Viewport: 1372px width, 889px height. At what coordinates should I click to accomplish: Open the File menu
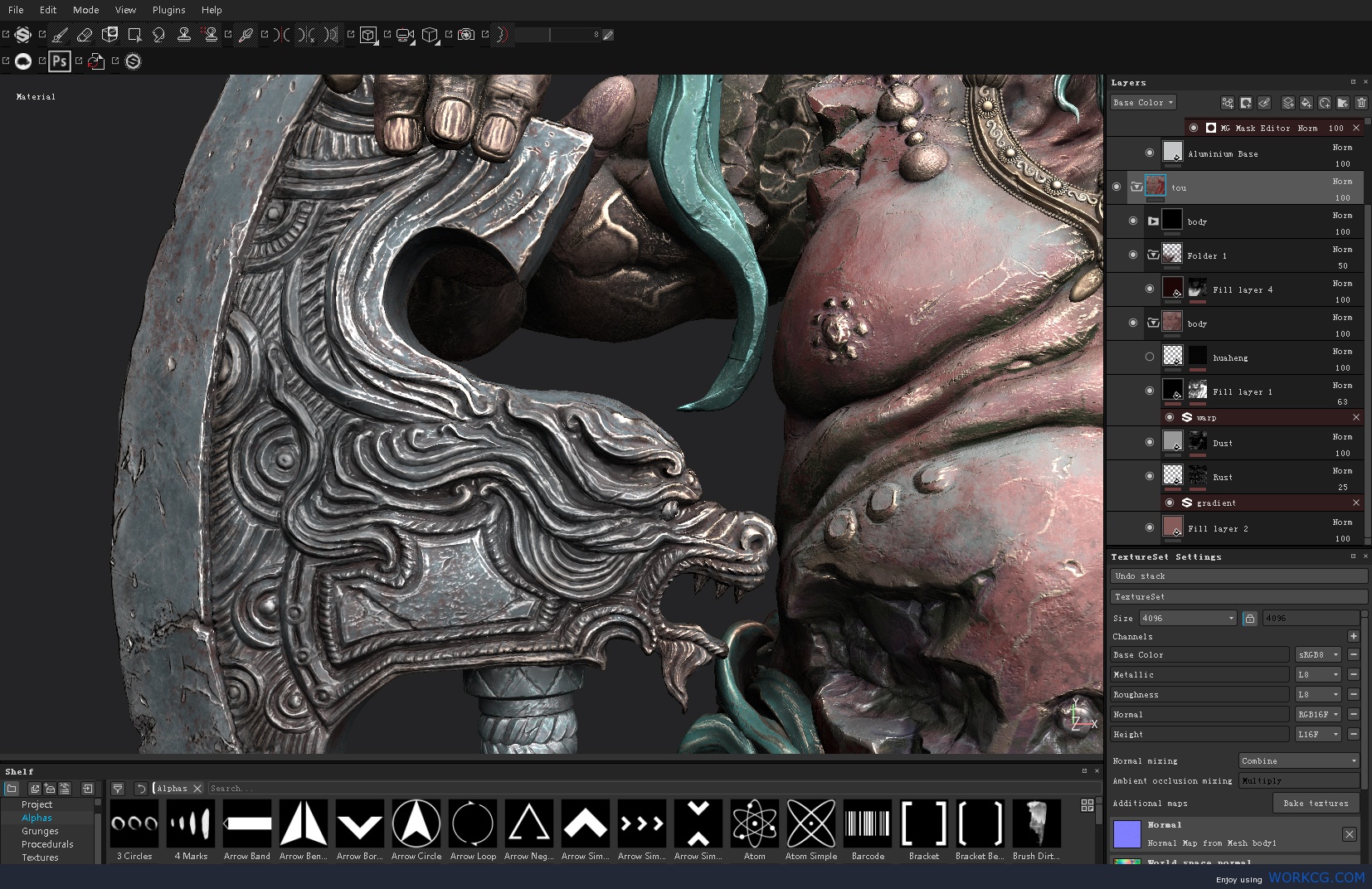pyautogui.click(x=16, y=10)
